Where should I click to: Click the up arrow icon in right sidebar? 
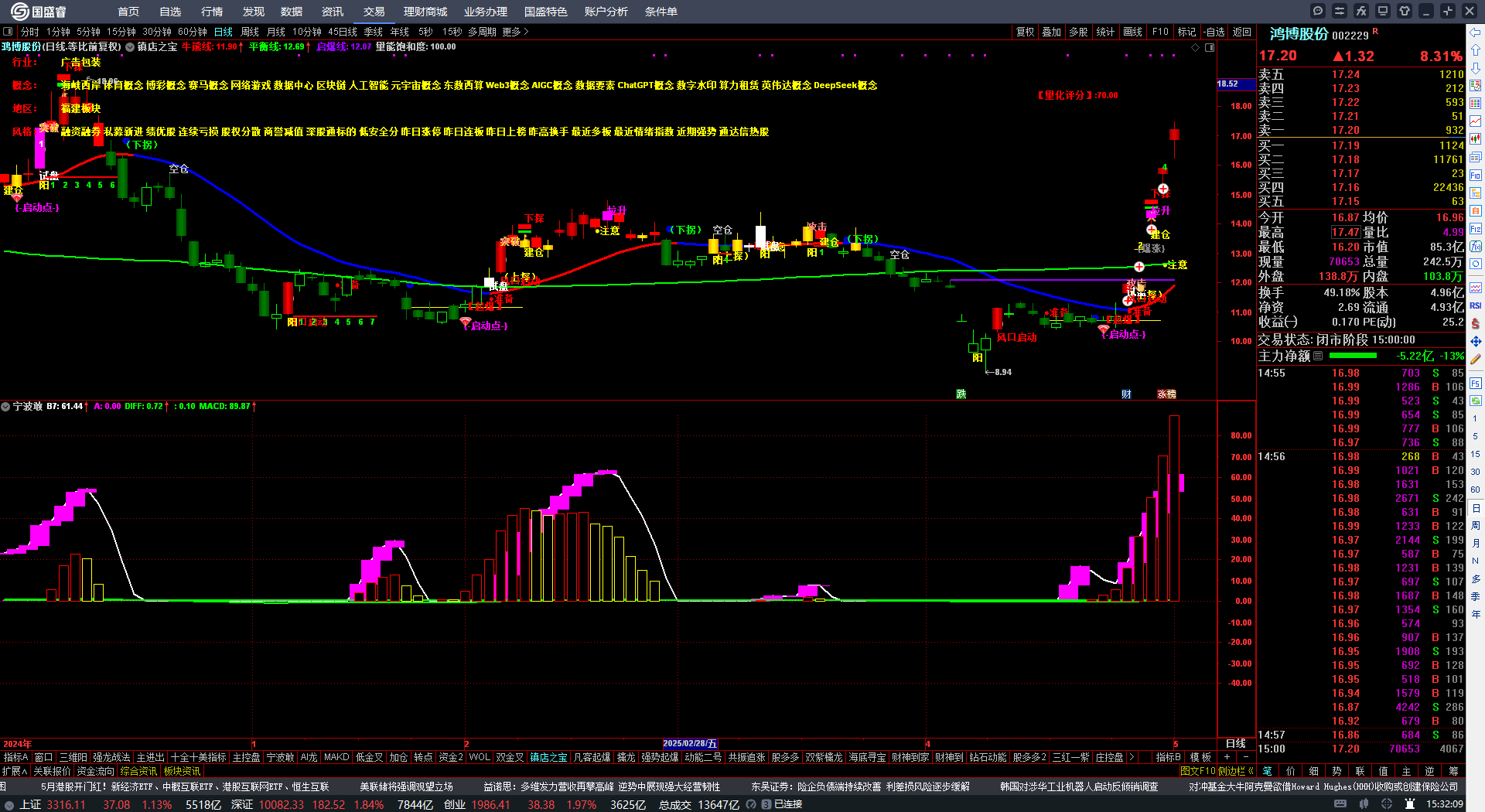coord(1476,50)
